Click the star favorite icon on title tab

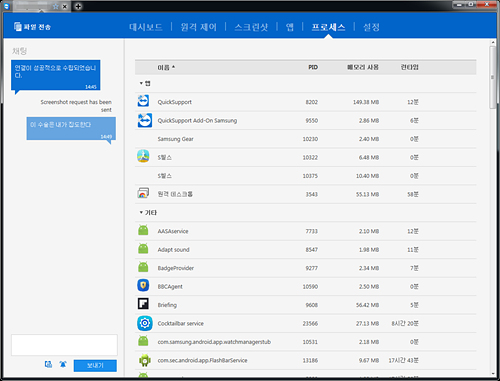[56, 6]
